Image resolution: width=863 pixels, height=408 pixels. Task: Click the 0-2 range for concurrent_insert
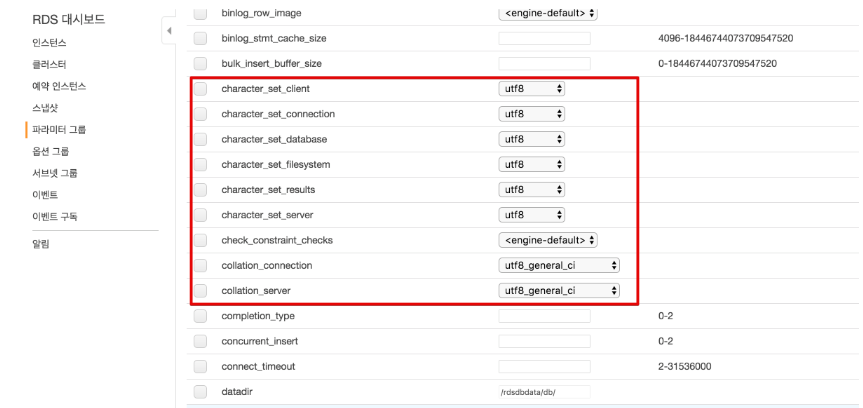[665, 341]
